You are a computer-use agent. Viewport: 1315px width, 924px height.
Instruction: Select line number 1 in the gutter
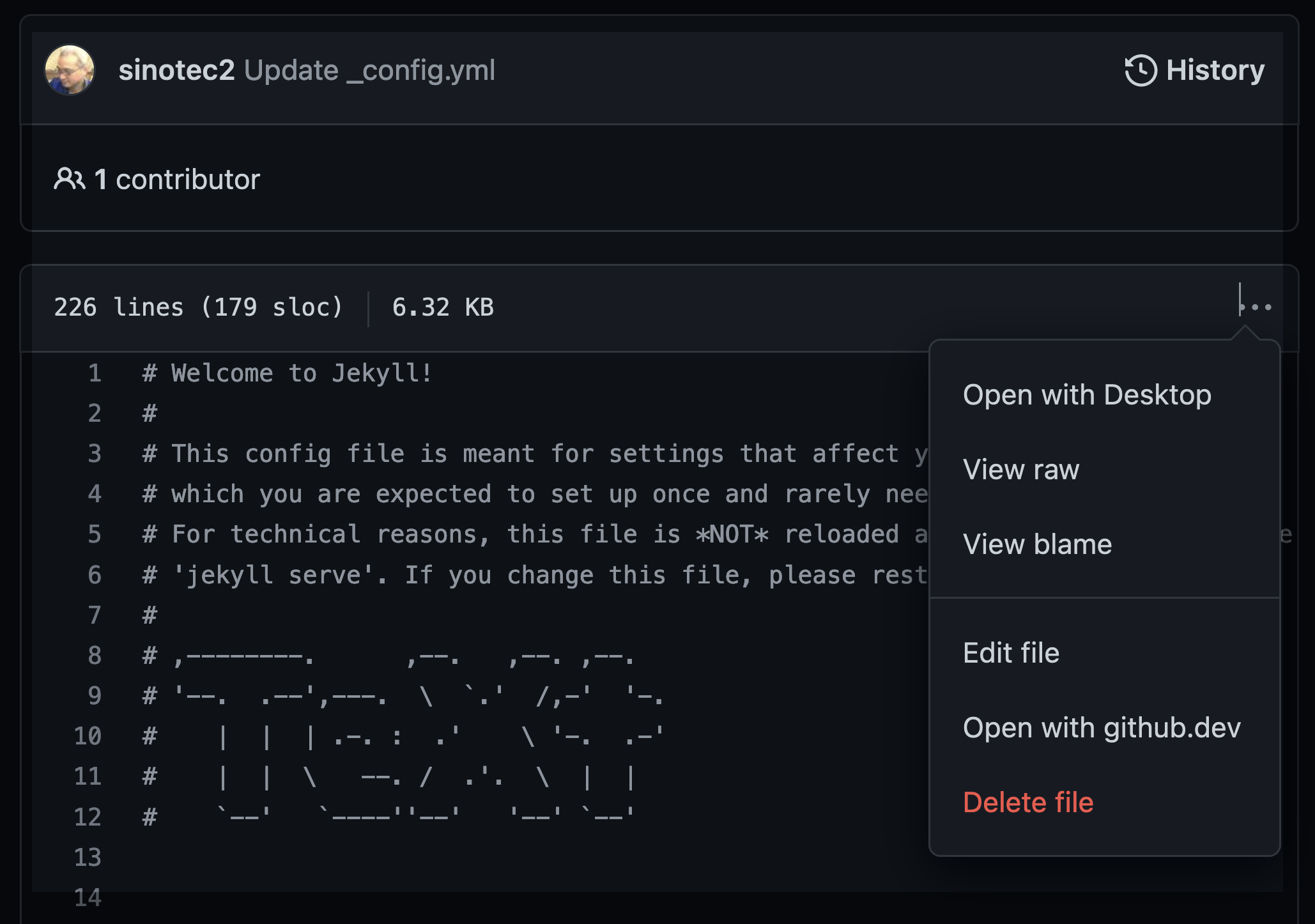point(95,373)
